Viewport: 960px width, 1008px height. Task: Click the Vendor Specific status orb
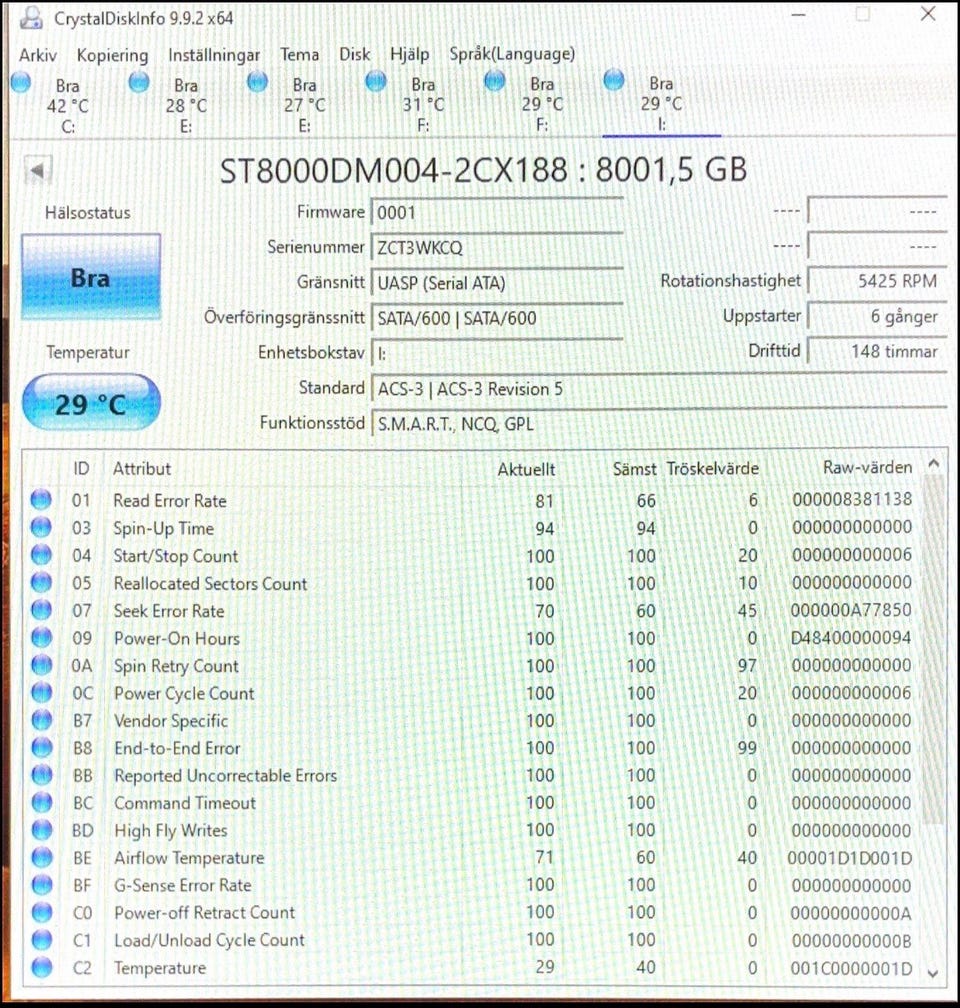coord(41,720)
